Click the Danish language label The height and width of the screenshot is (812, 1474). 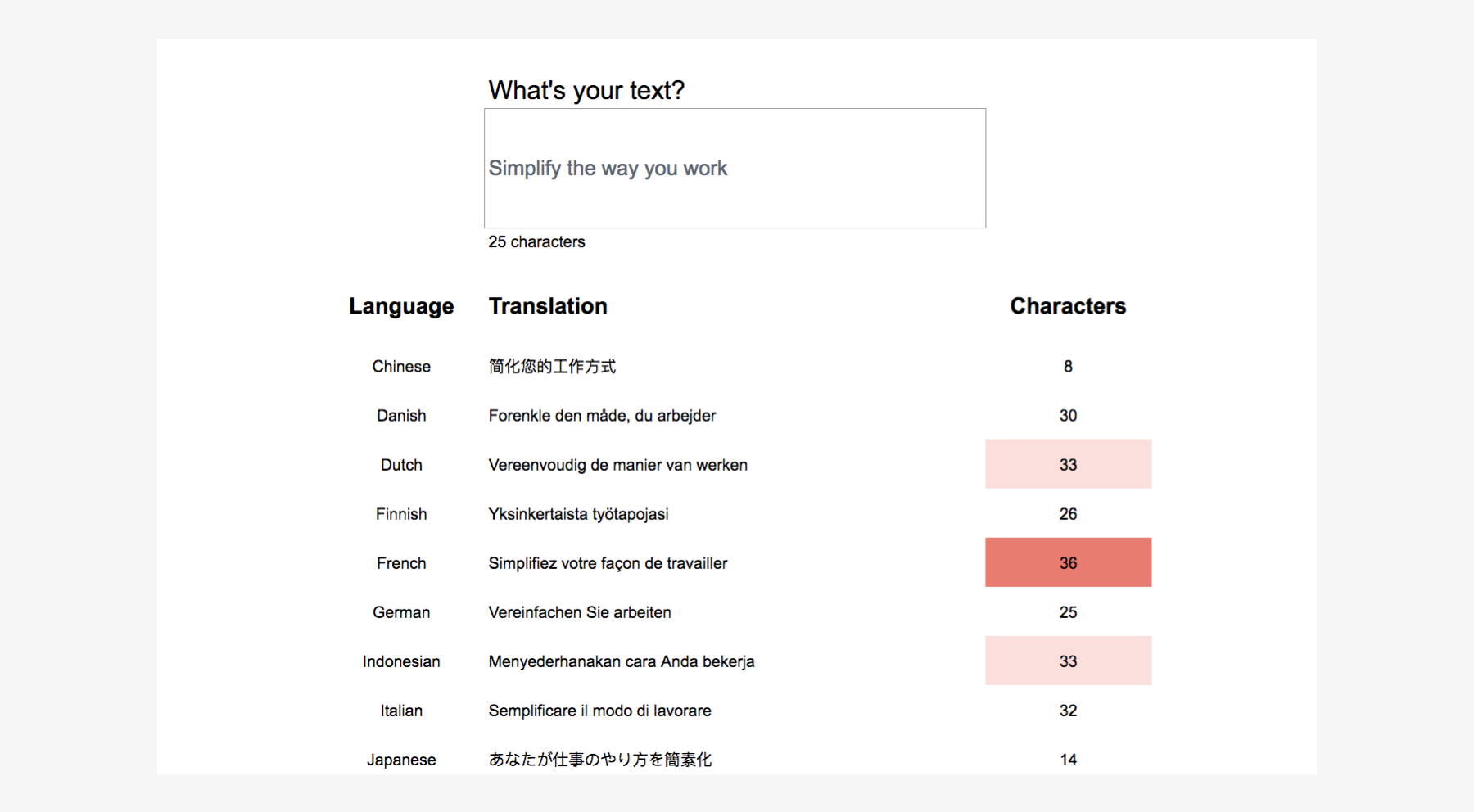point(401,416)
